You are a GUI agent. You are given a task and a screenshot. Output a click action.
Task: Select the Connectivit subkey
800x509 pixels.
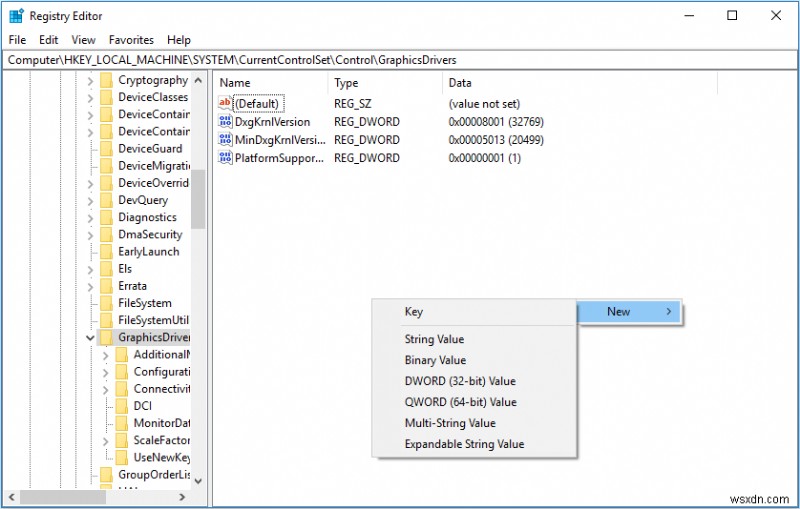click(x=161, y=389)
